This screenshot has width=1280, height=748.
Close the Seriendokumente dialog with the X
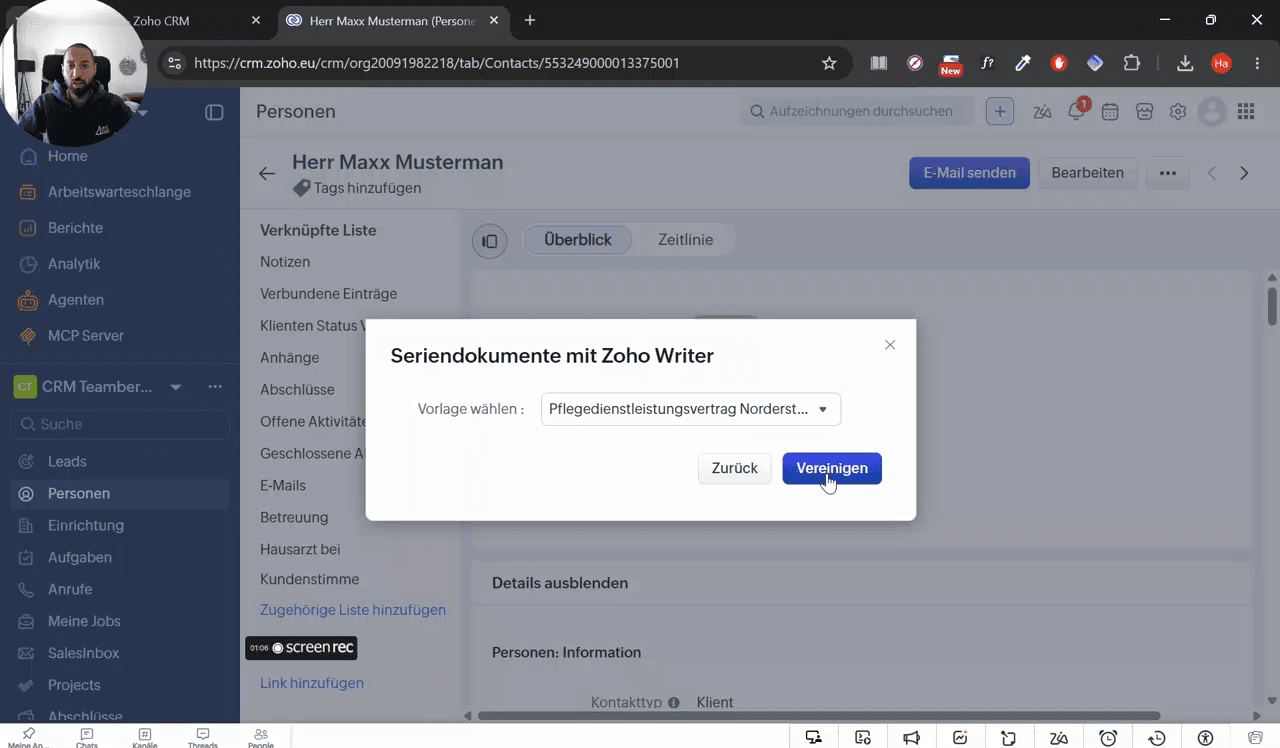890,345
